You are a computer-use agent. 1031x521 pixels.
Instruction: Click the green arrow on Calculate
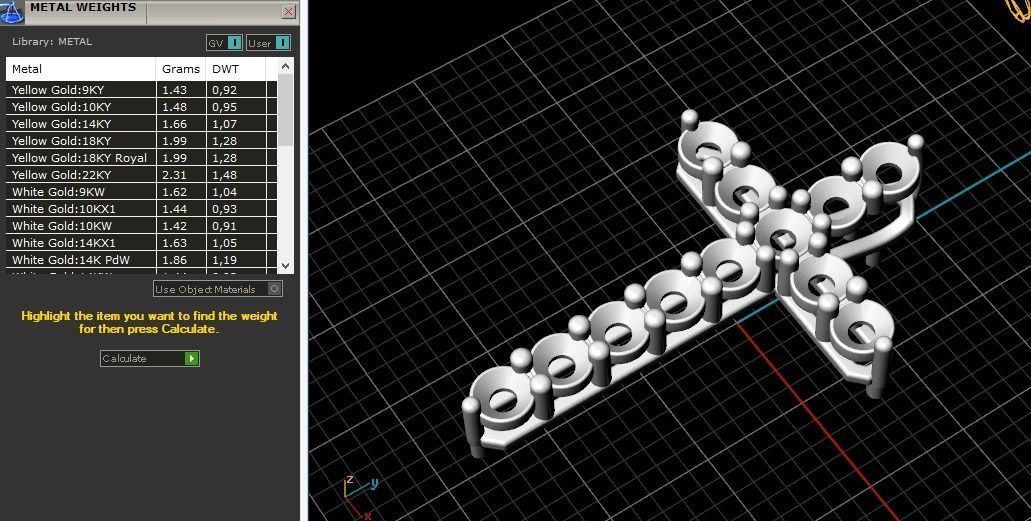(191, 359)
